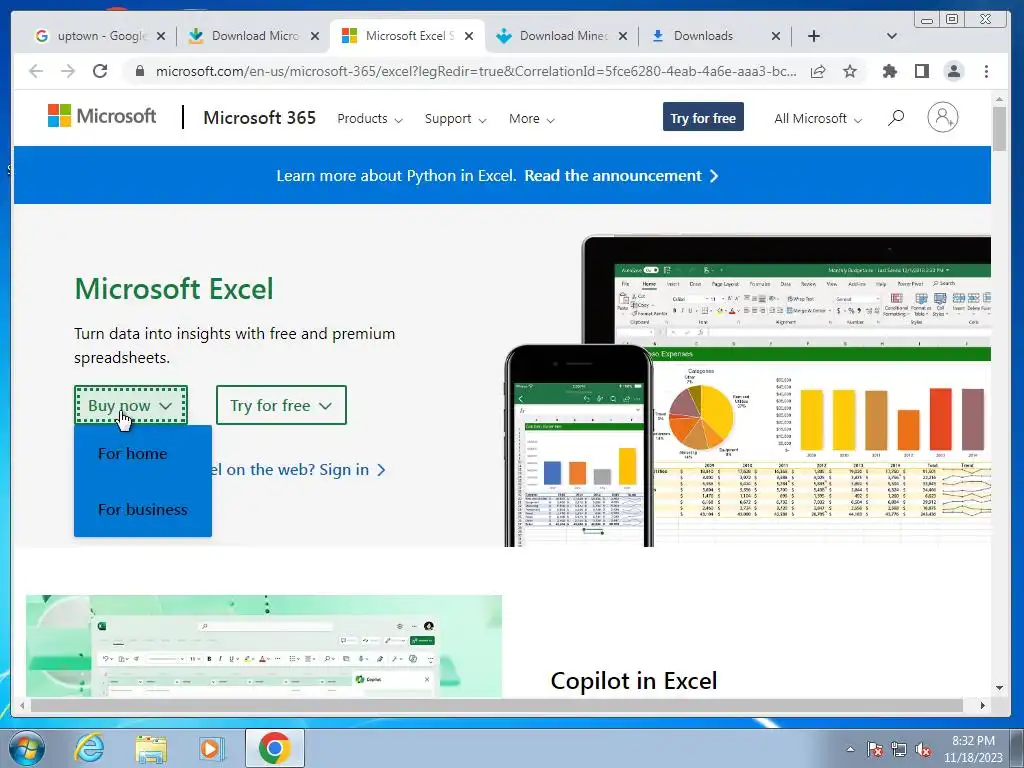Click the Microsoft logo
The height and width of the screenshot is (768, 1024).
(102, 116)
